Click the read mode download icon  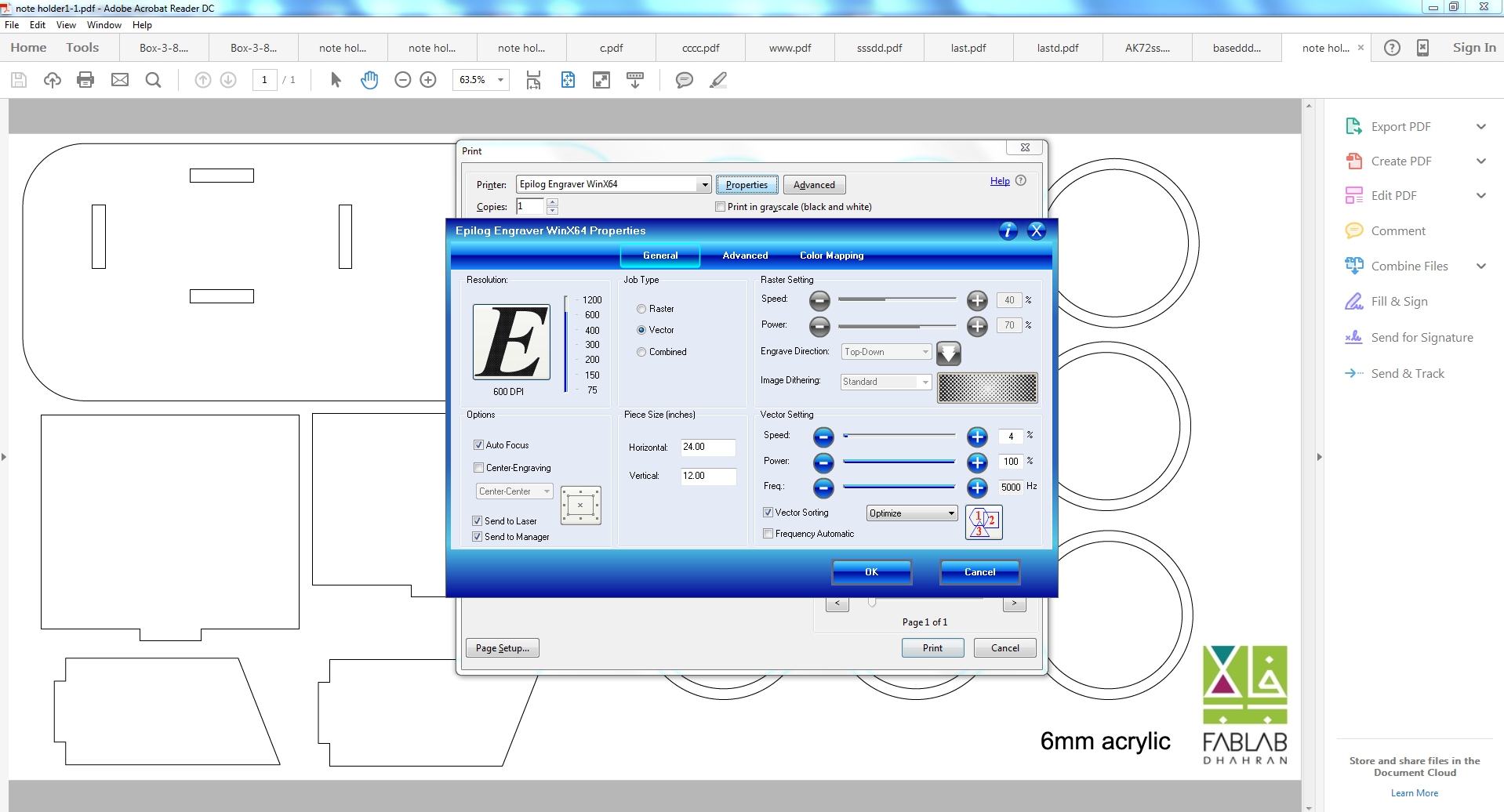coord(635,80)
